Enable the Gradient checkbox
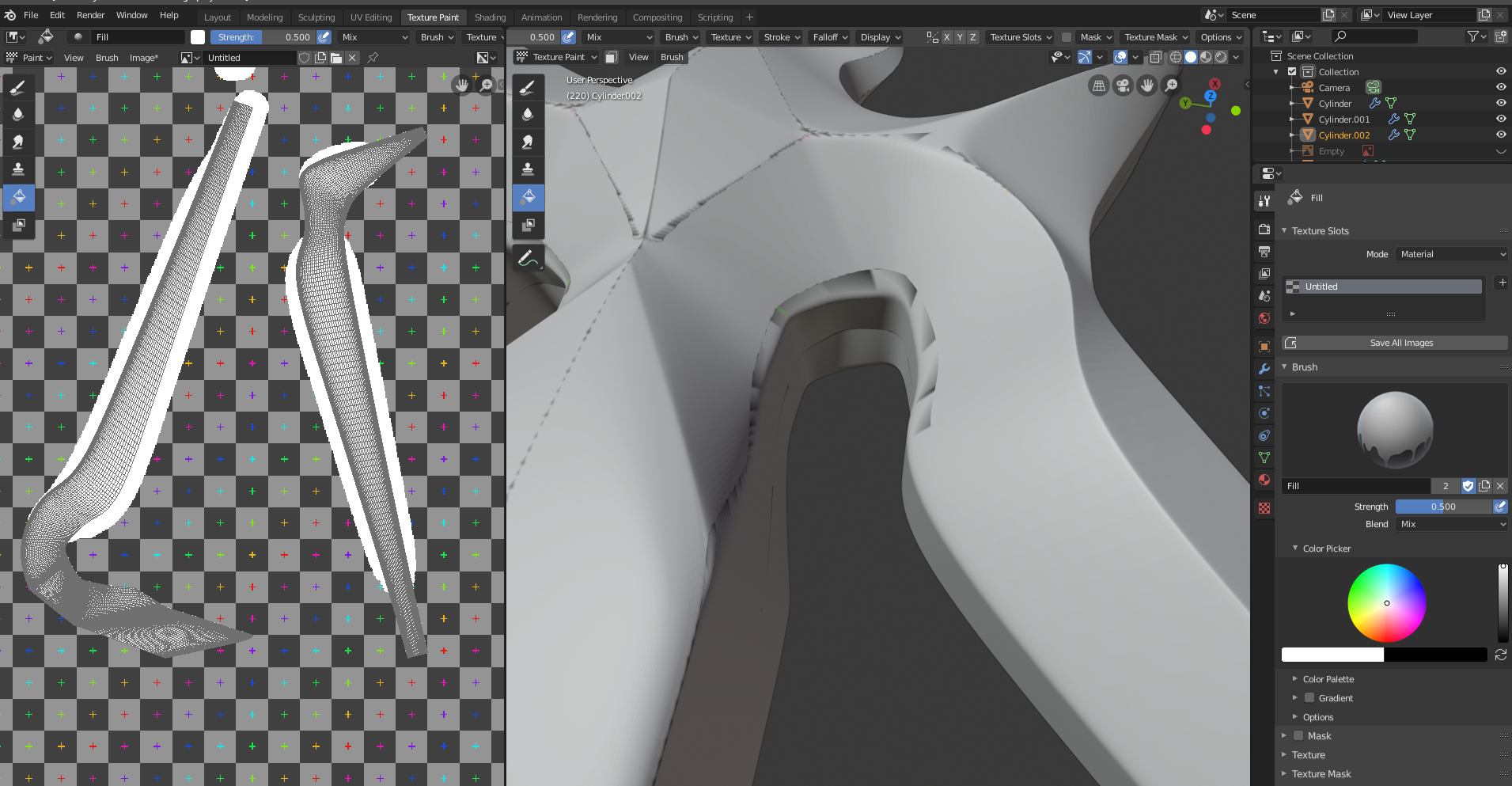This screenshot has width=1512, height=786. (x=1309, y=698)
